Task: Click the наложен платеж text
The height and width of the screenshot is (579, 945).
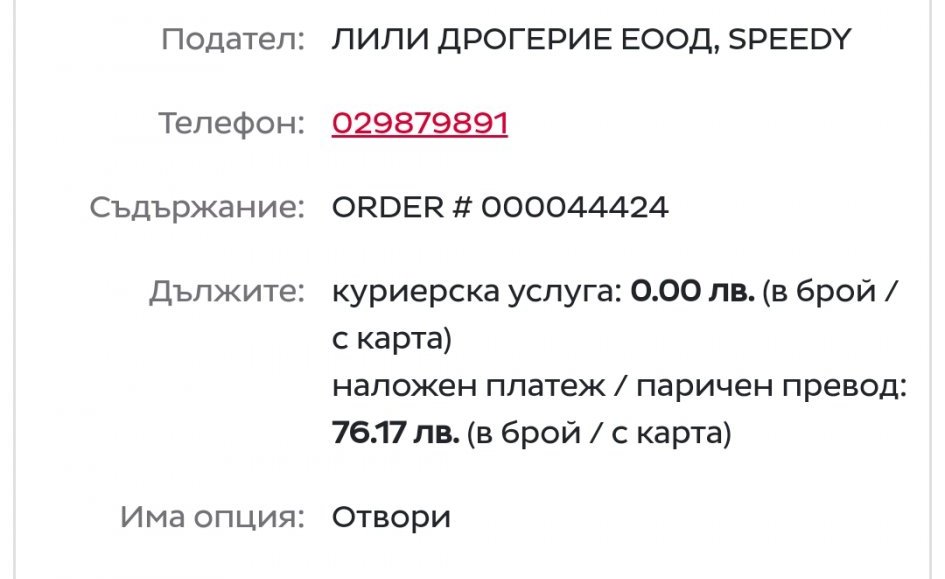Action: [468, 387]
